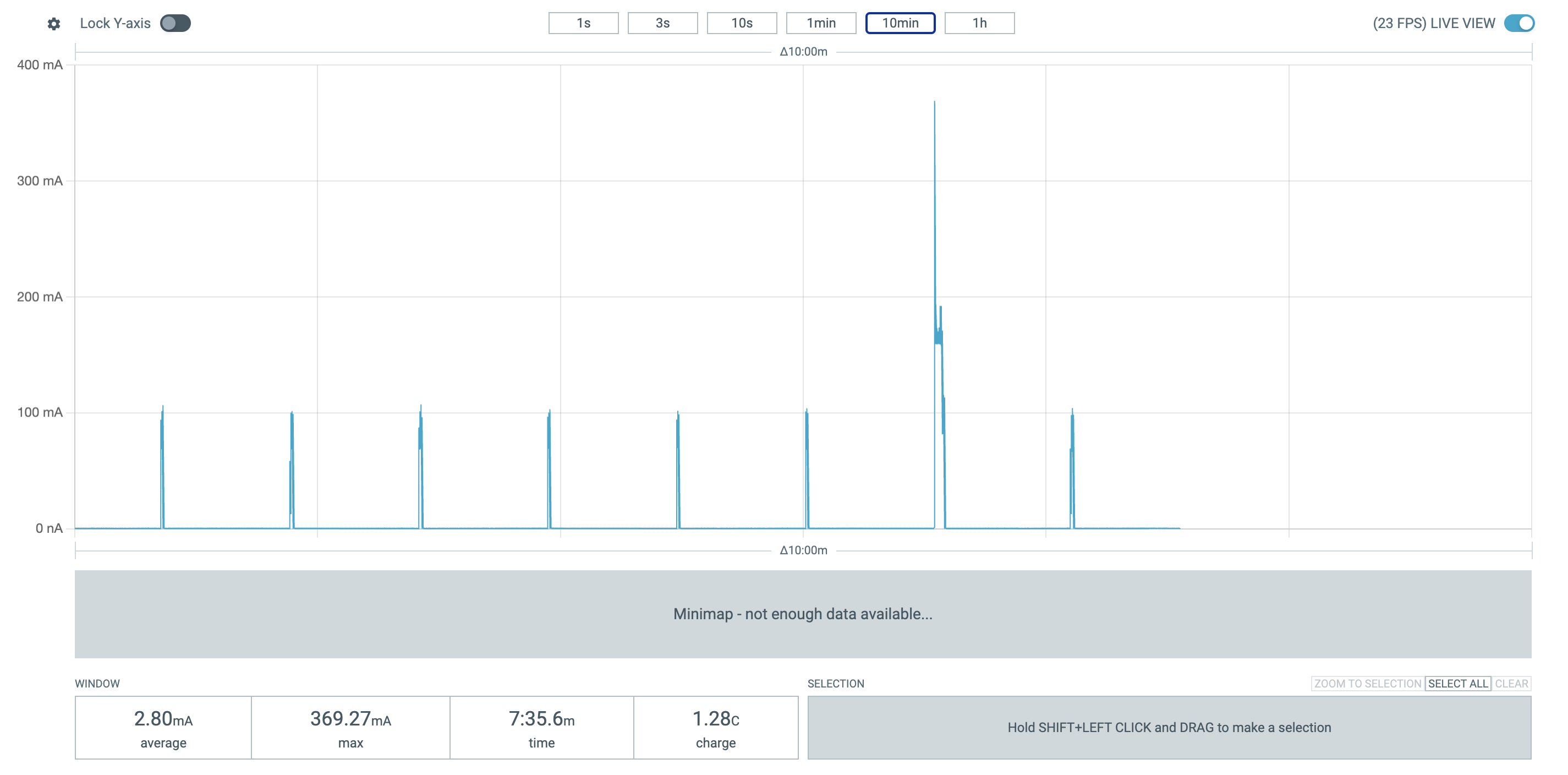This screenshot has height=775, width=1568.
Task: Select the 1s time window
Action: coord(583,23)
